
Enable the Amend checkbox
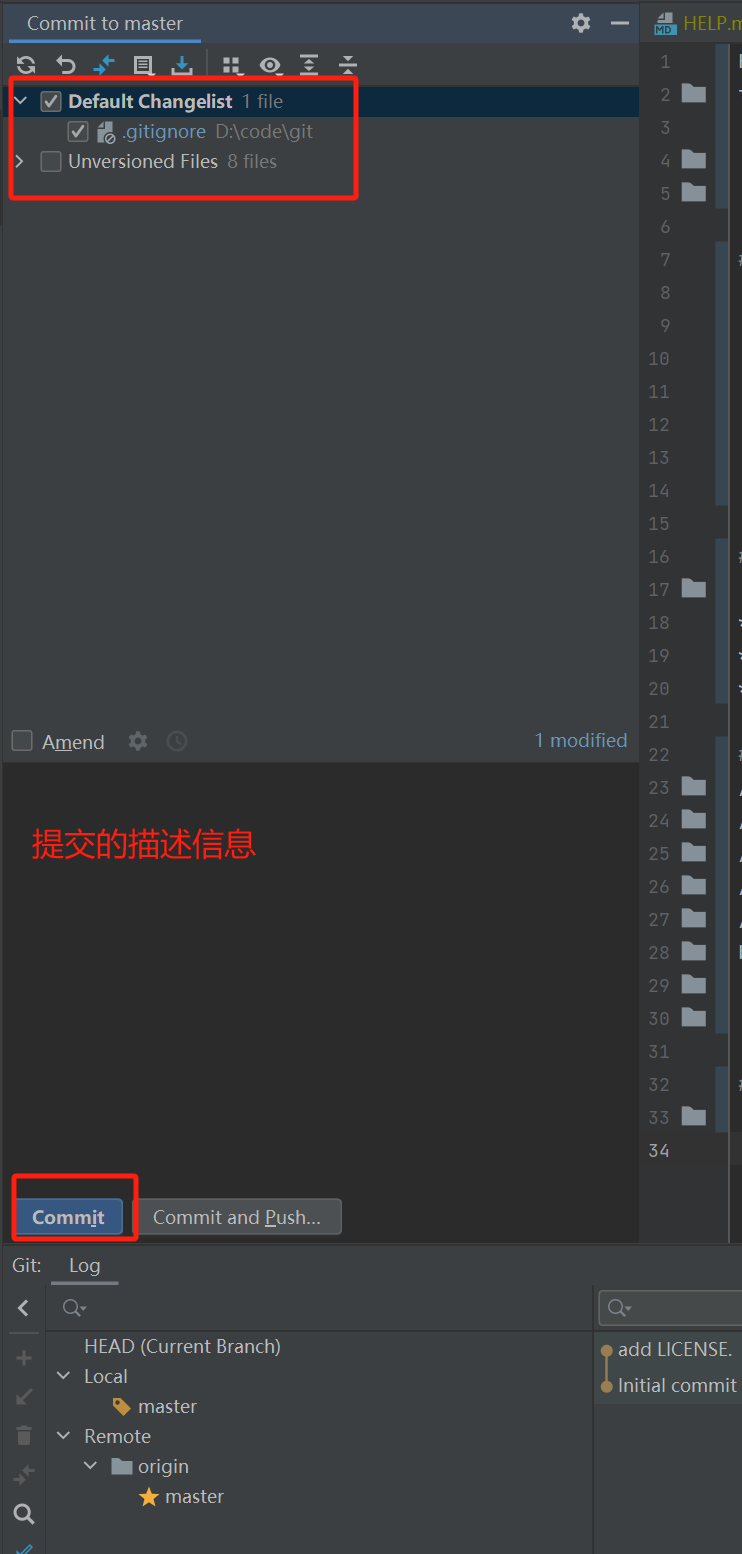click(22, 741)
